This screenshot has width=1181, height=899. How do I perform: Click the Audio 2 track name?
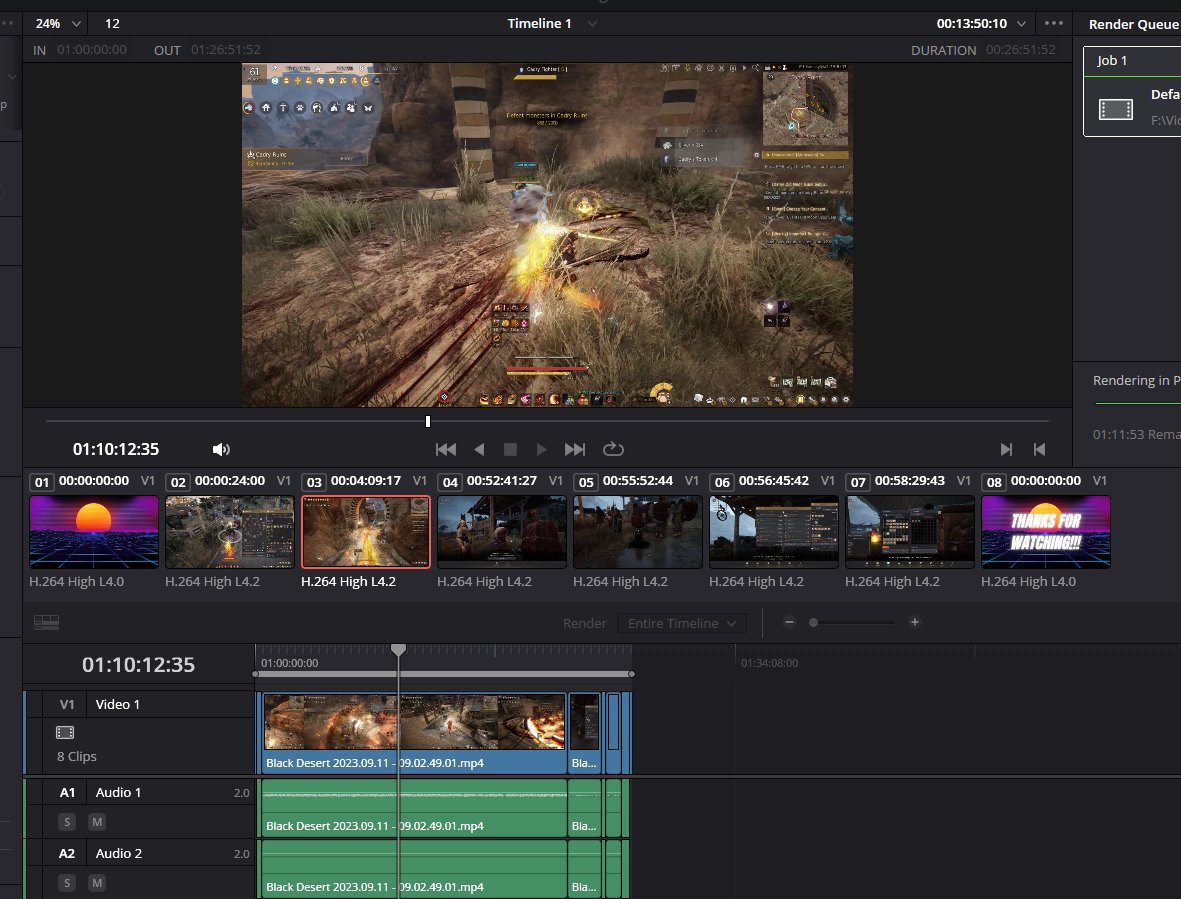click(118, 854)
